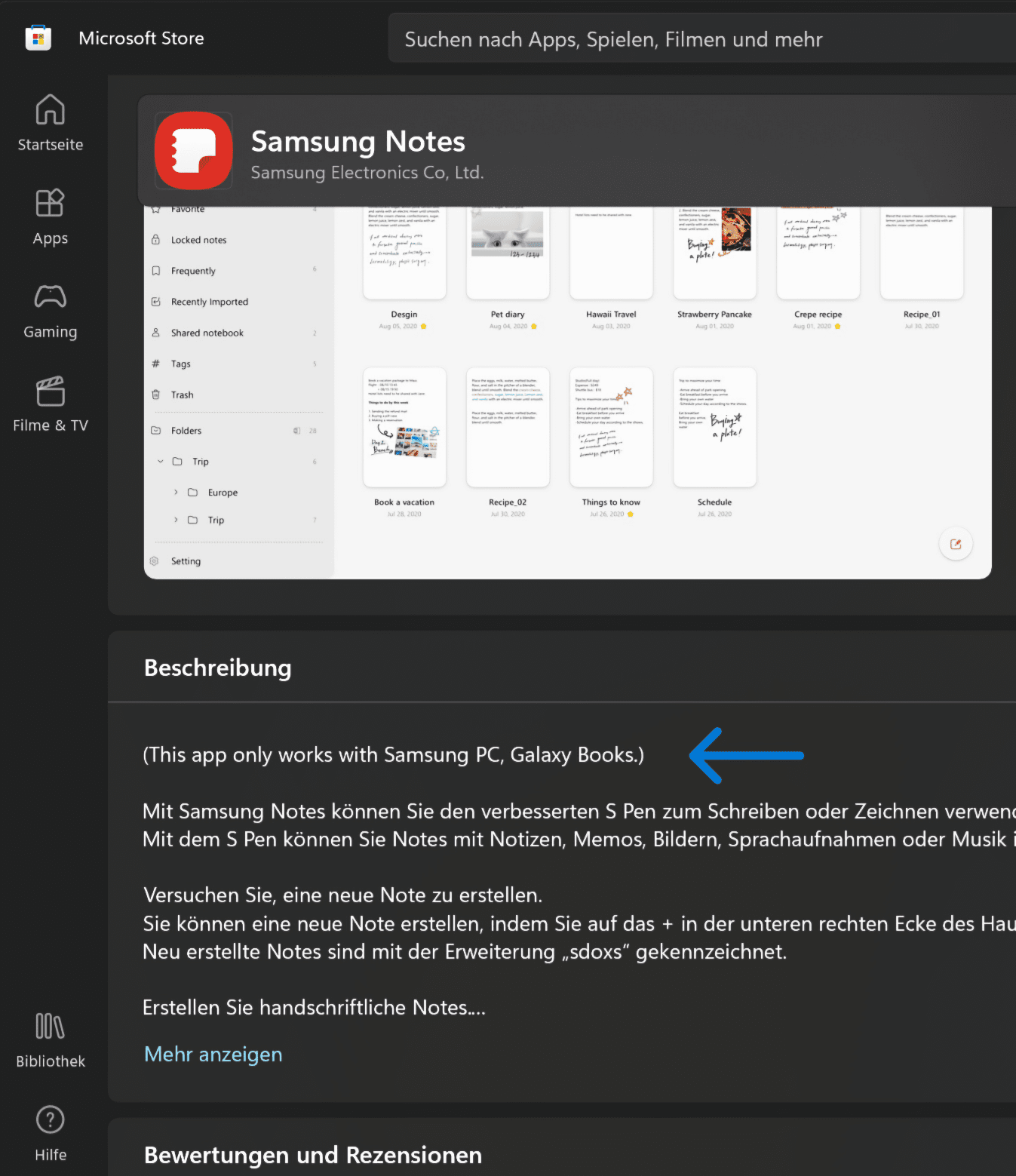Click Mehr anzeigen link
This screenshot has height=1176, width=1016.
(x=213, y=1054)
